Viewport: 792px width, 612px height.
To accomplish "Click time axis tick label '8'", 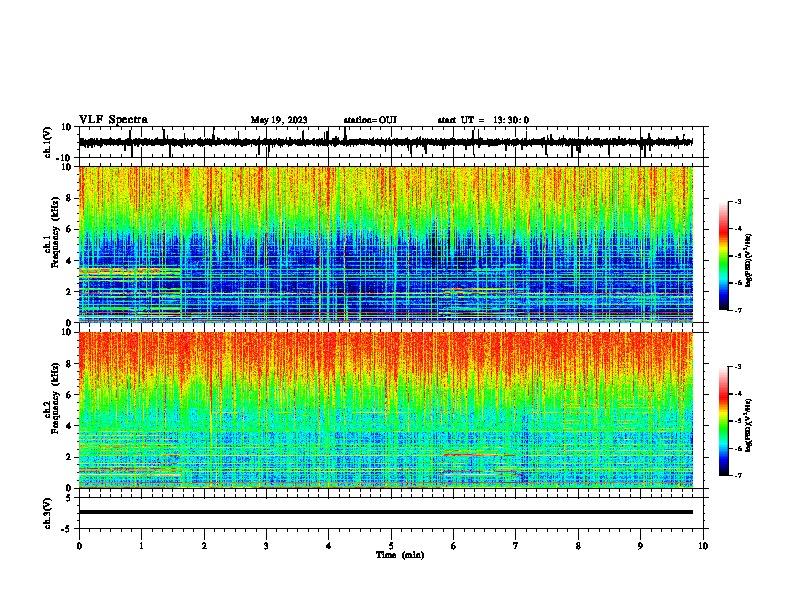I will tap(578, 546).
